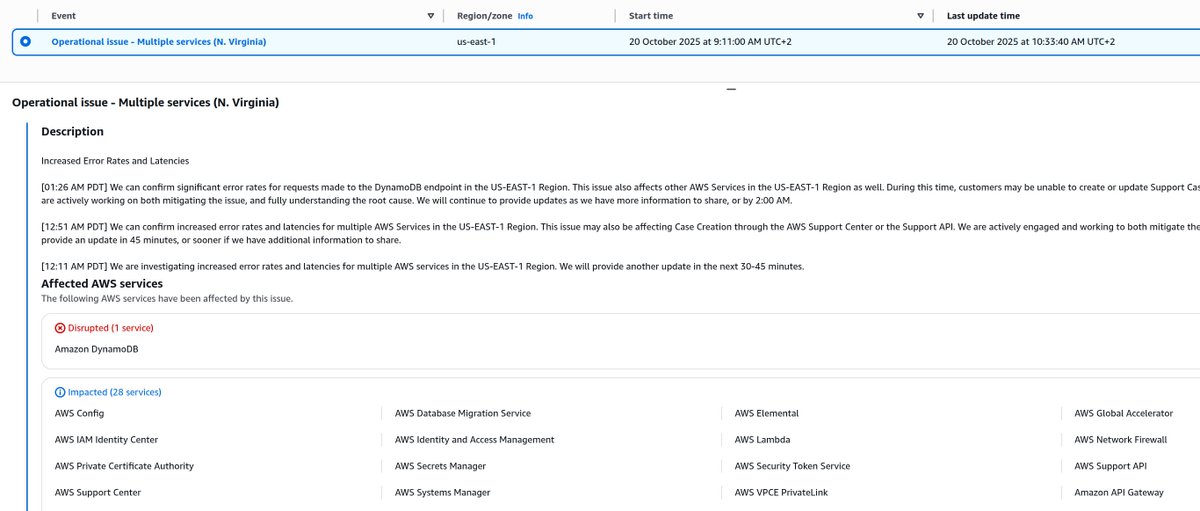Click the Impacted (28 services) label
The width and height of the screenshot is (1200, 511).
click(x=114, y=392)
